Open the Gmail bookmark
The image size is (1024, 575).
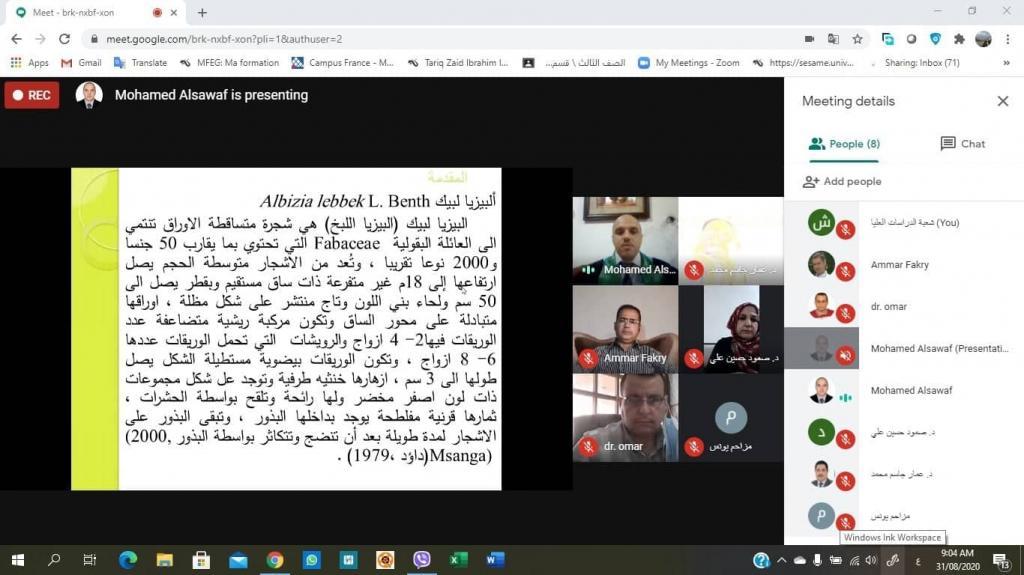80,63
